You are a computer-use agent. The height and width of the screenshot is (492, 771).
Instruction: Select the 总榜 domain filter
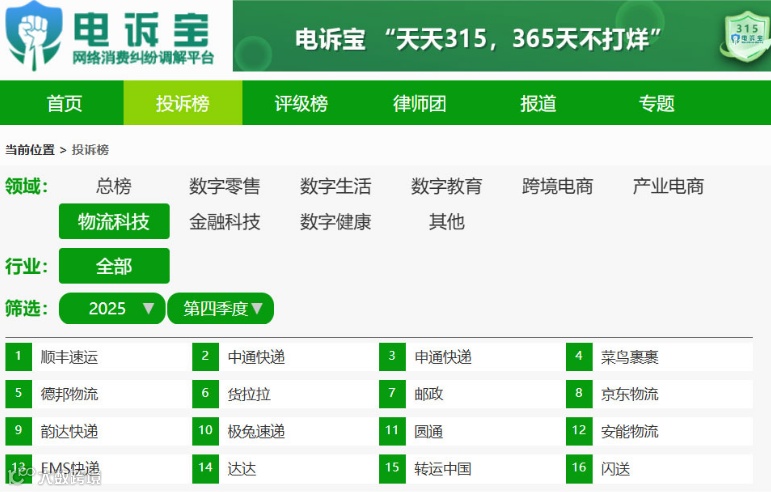tap(114, 186)
